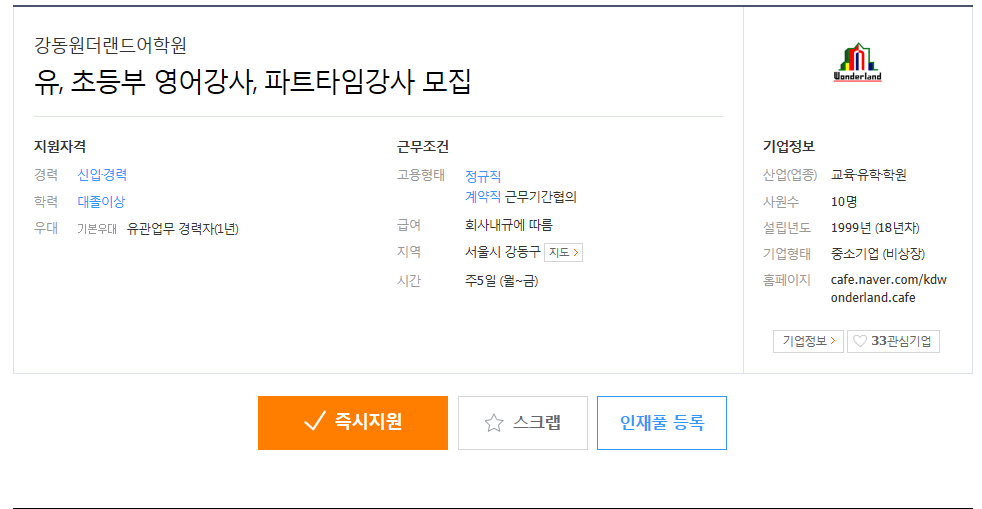Save posting with 스크랩 button
The height and width of the screenshot is (509, 982).
click(x=522, y=423)
